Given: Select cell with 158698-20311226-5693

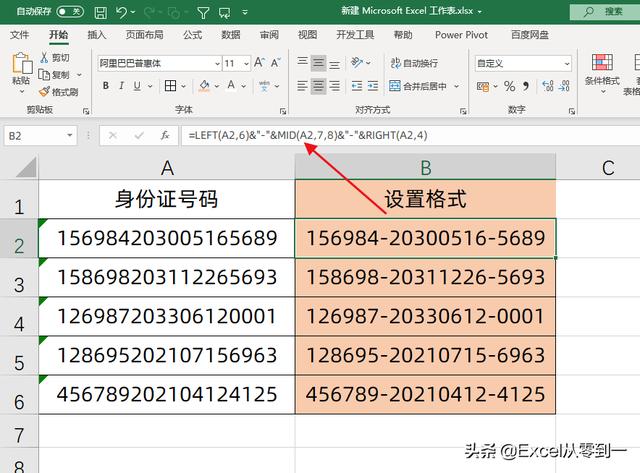Looking at the screenshot, I should click(425, 278).
